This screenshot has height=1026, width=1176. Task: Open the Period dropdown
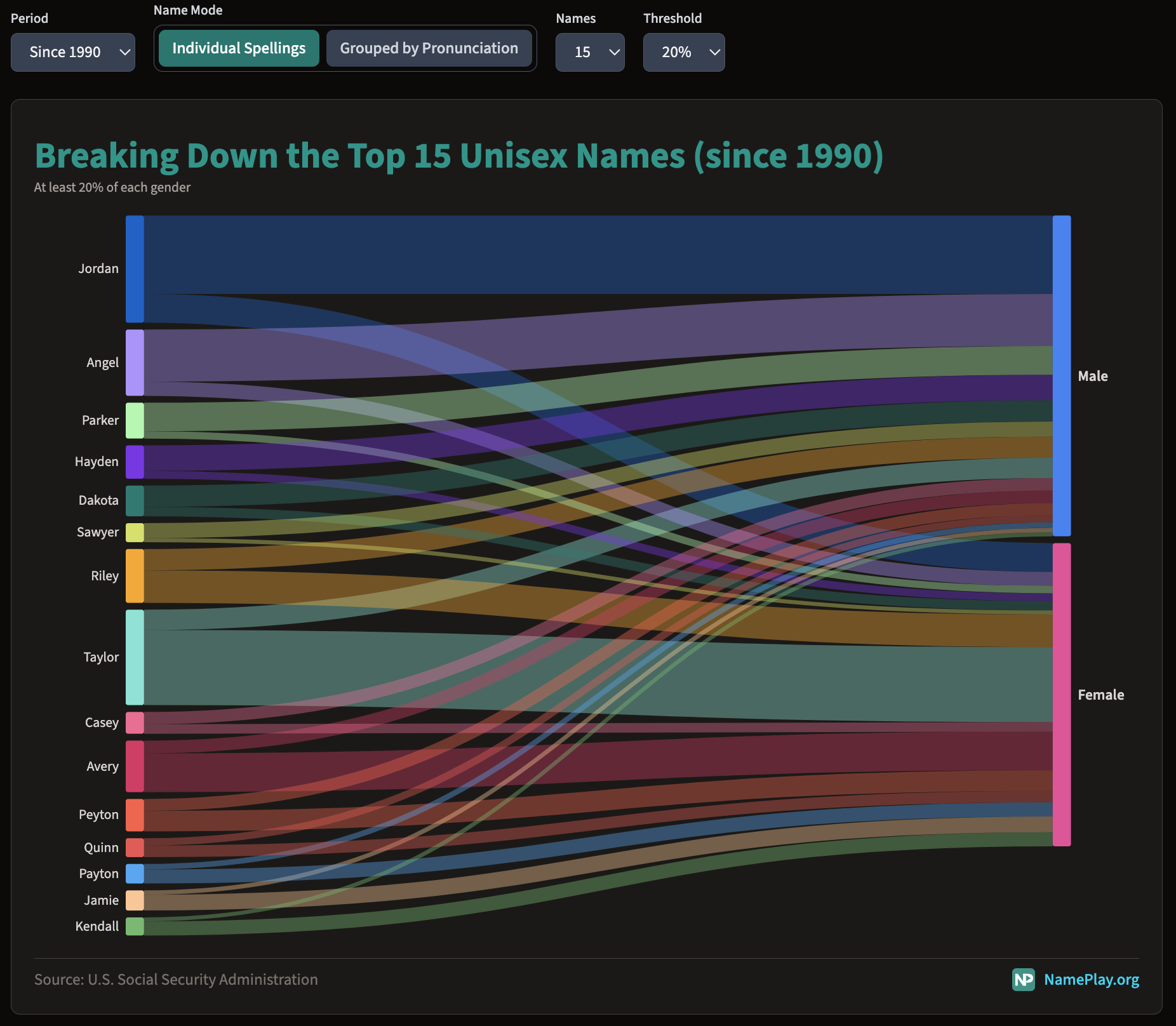[72, 52]
